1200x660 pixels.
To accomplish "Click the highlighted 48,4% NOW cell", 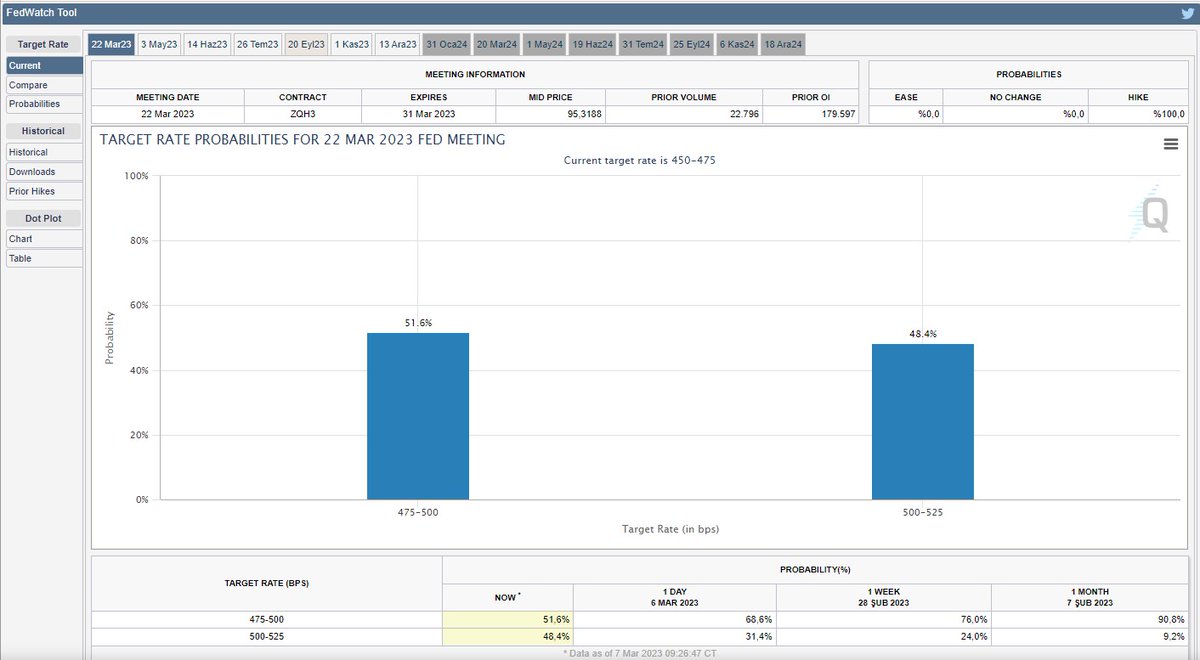I will [x=507, y=636].
